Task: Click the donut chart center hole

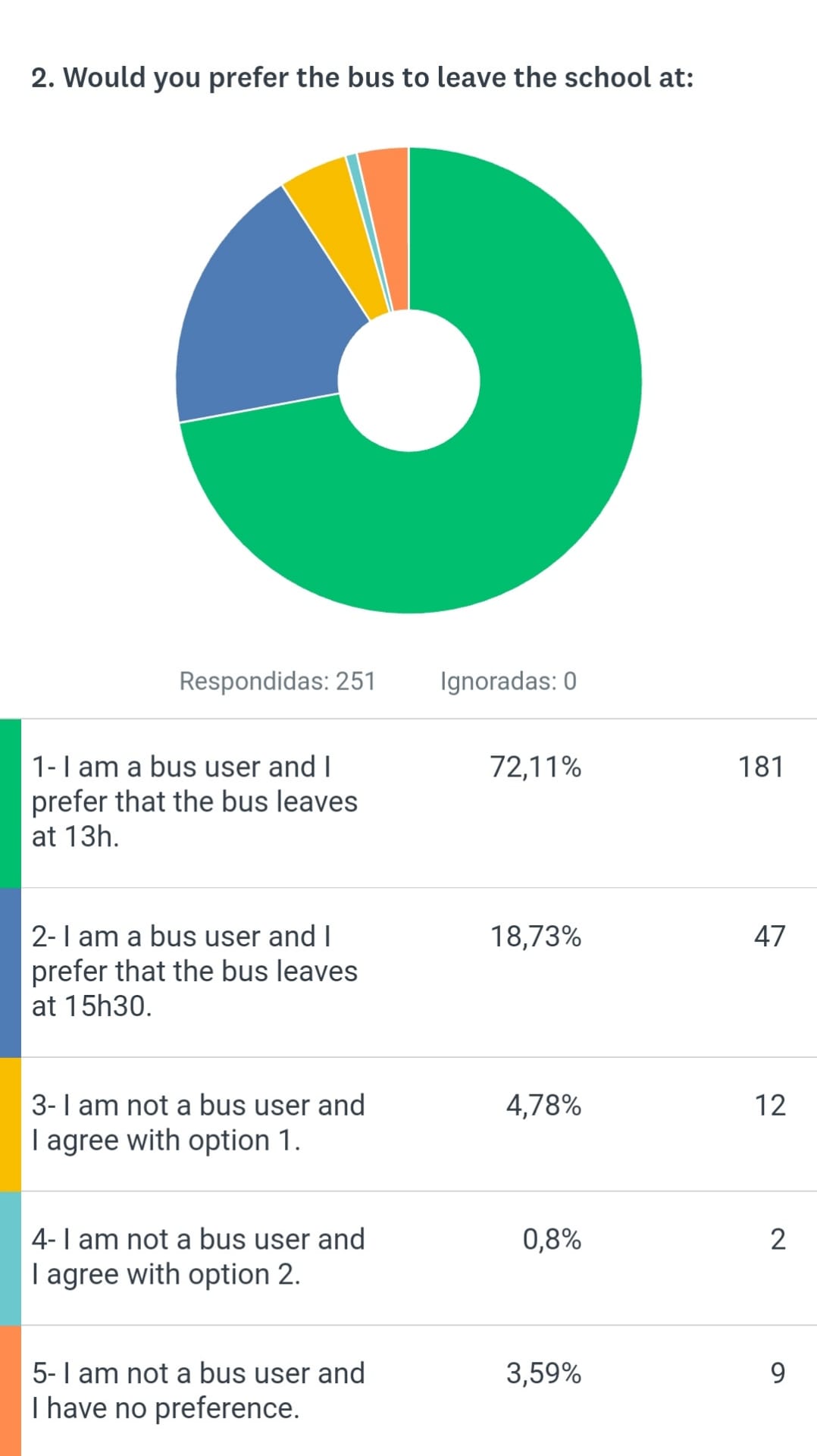Action: 409,380
